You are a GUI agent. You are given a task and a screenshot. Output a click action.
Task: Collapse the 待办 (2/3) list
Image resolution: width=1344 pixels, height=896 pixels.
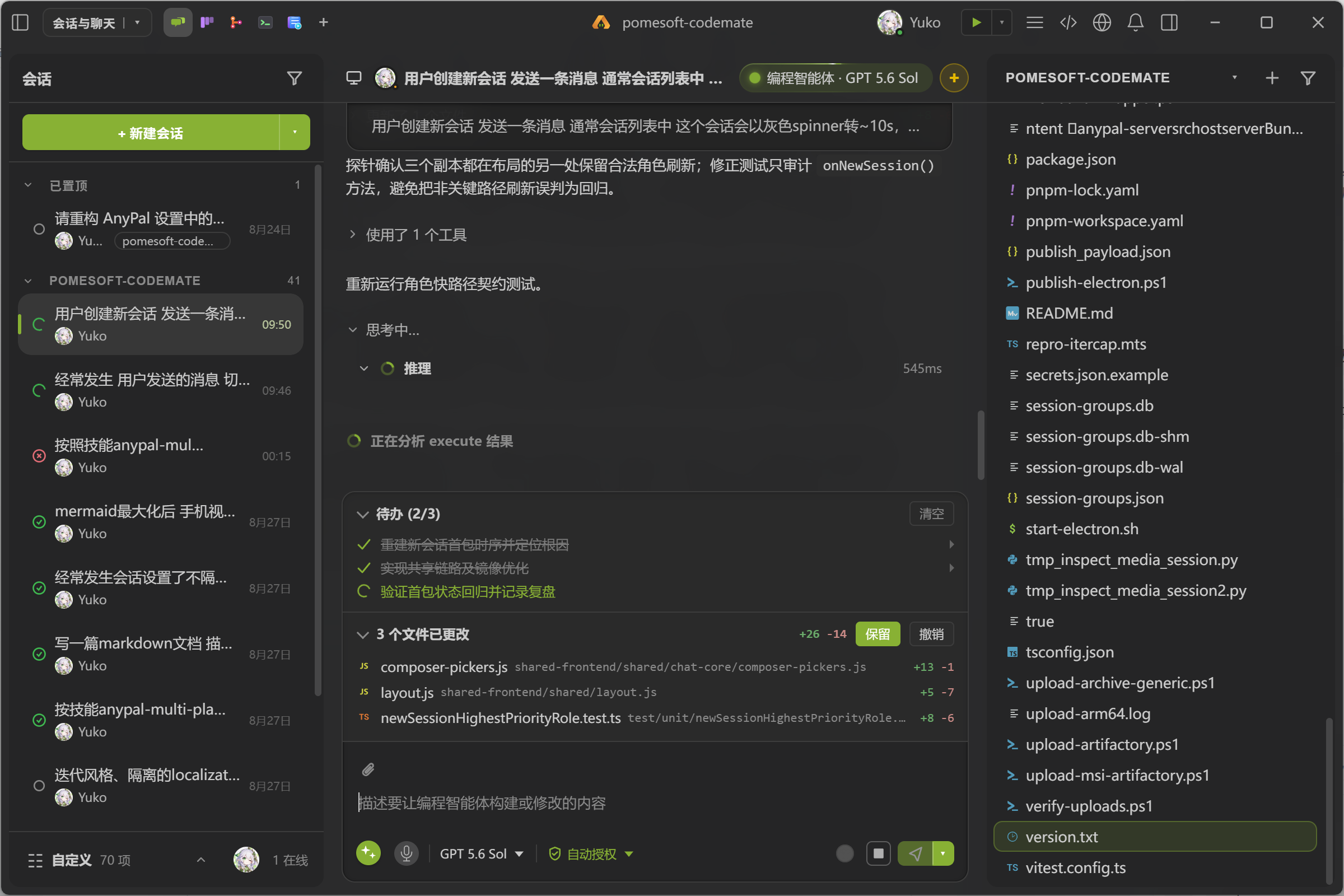click(362, 514)
